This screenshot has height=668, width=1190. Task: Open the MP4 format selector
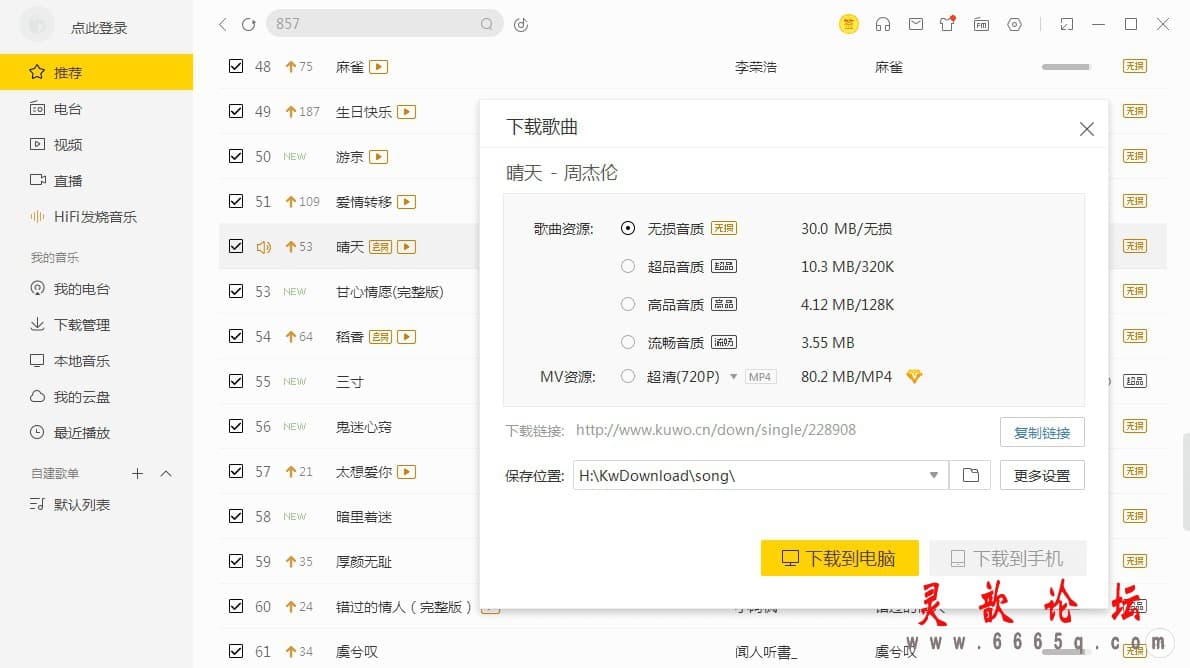[760, 377]
